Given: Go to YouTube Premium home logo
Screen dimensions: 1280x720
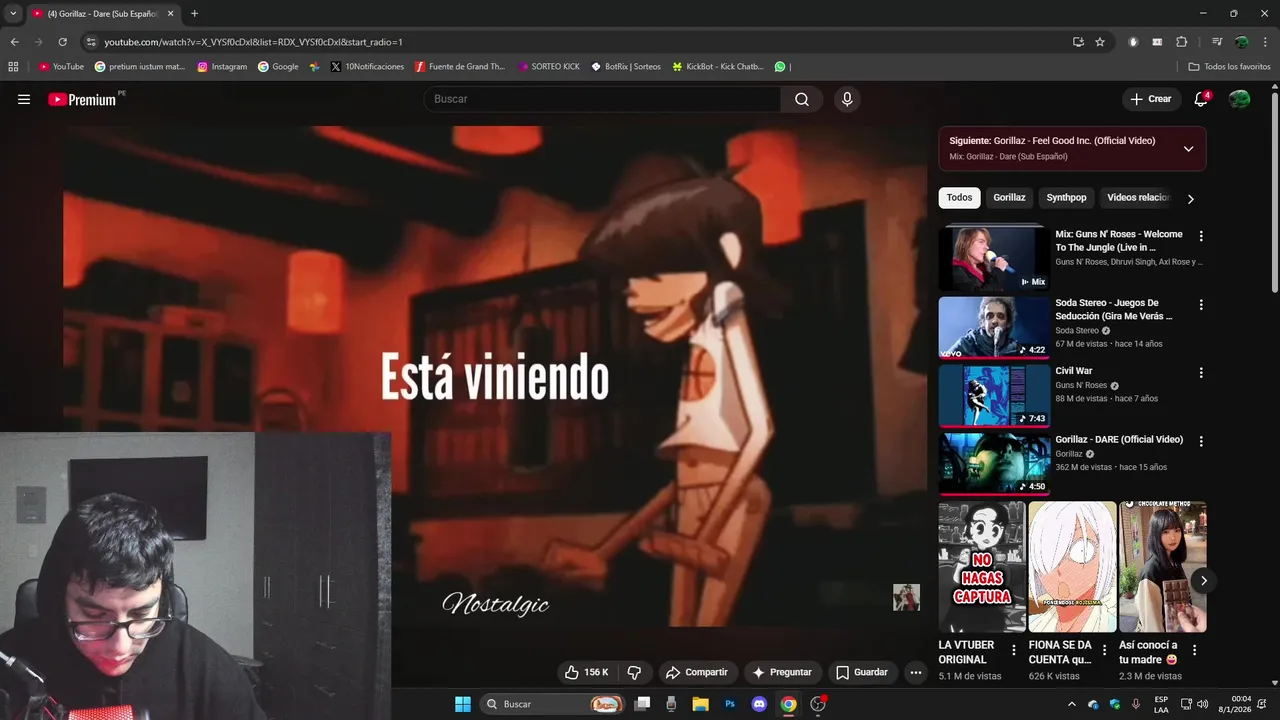Looking at the screenshot, I should click(82, 99).
